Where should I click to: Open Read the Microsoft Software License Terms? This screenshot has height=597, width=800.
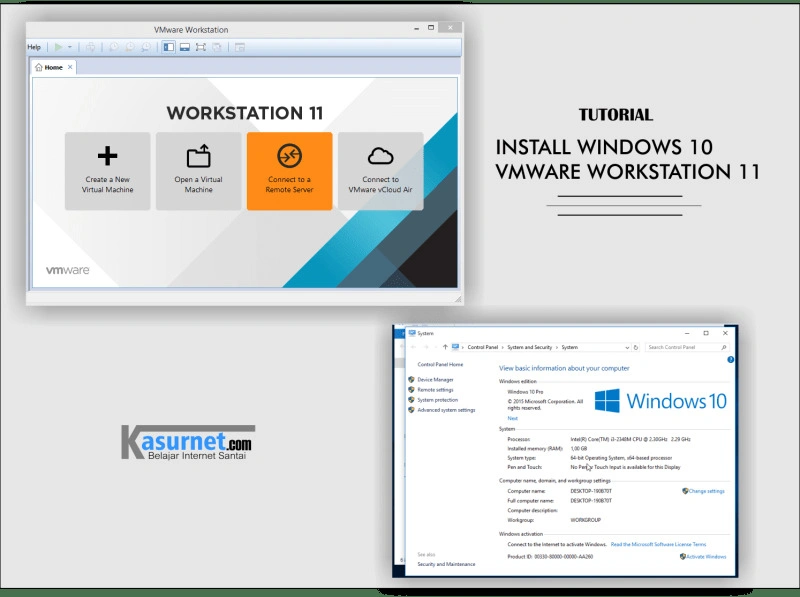tap(658, 544)
